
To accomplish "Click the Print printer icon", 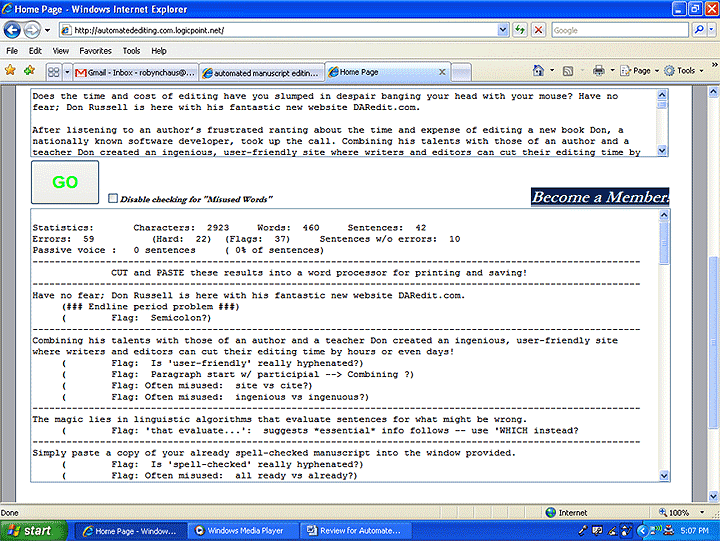I will pos(599,70).
